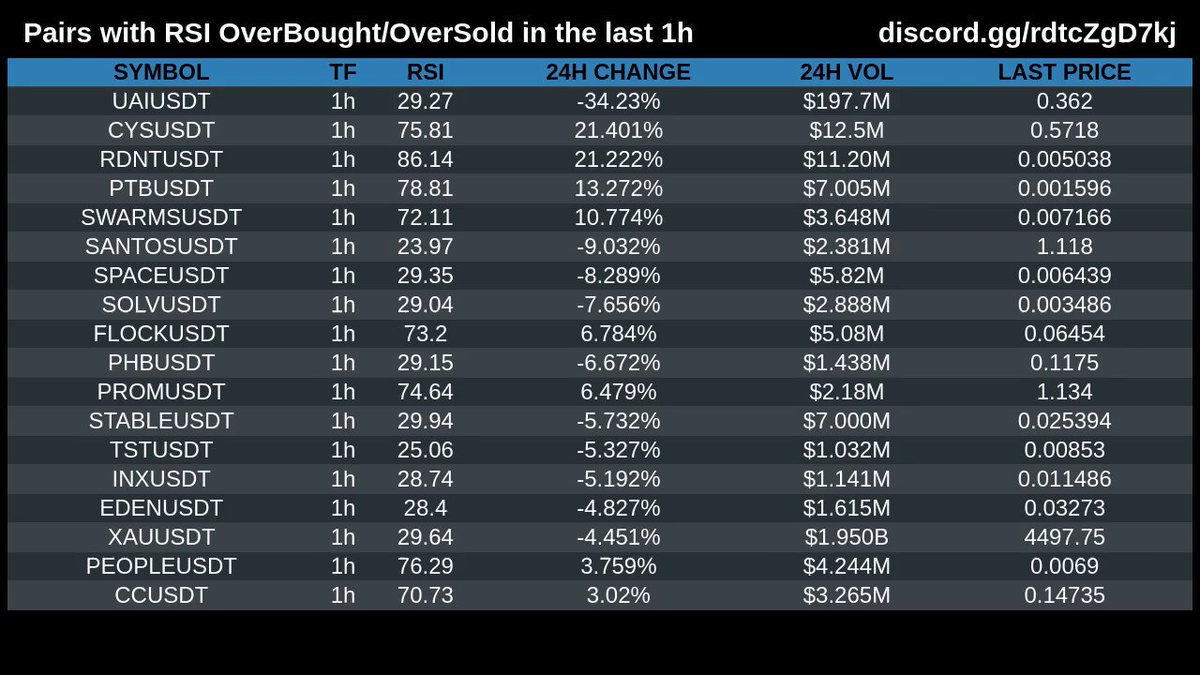Screen dimensions: 1200x675
Task: Click the table title heading text
Action: [x=358, y=34]
